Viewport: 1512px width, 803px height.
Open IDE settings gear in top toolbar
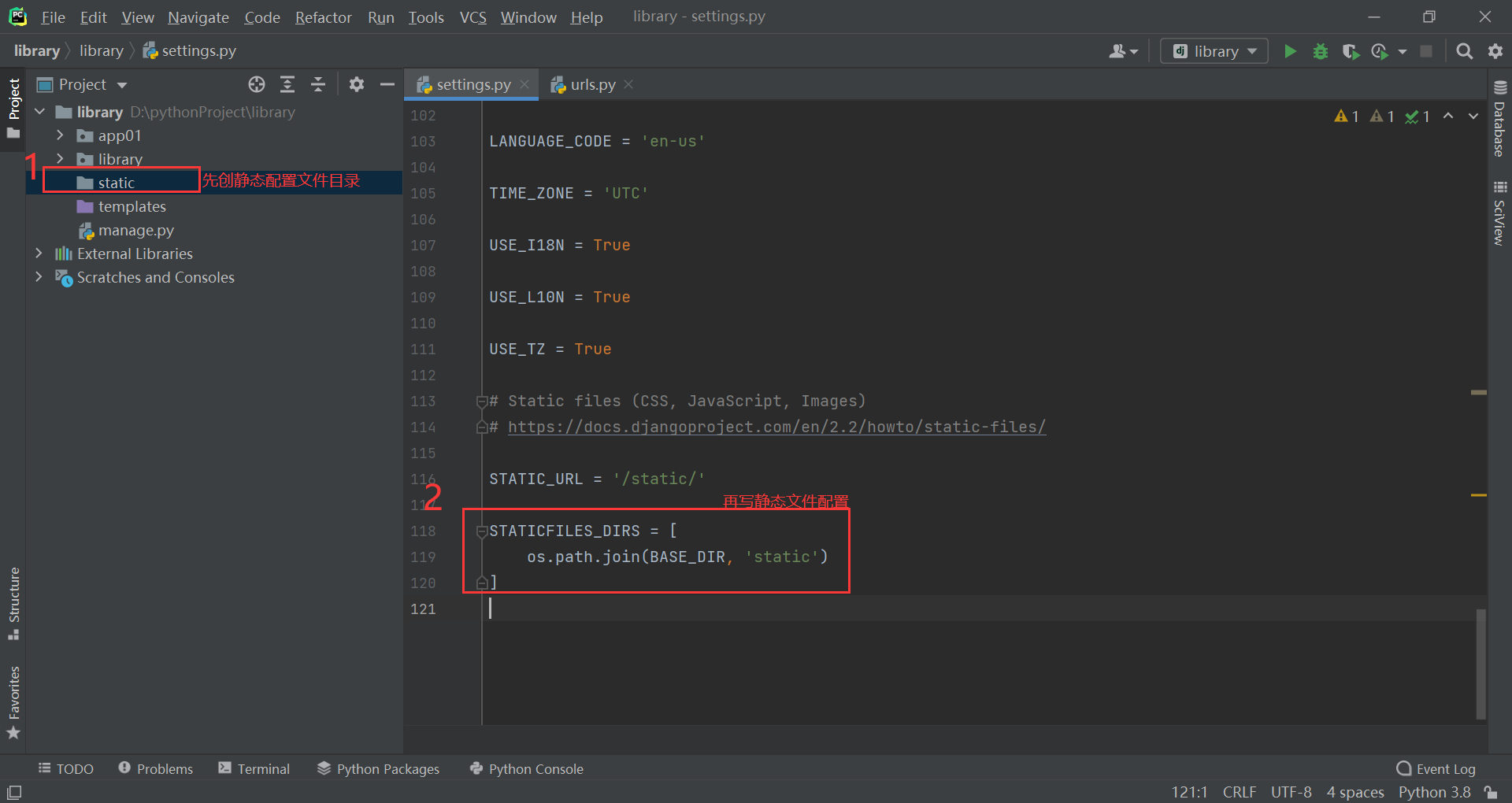[x=1495, y=51]
